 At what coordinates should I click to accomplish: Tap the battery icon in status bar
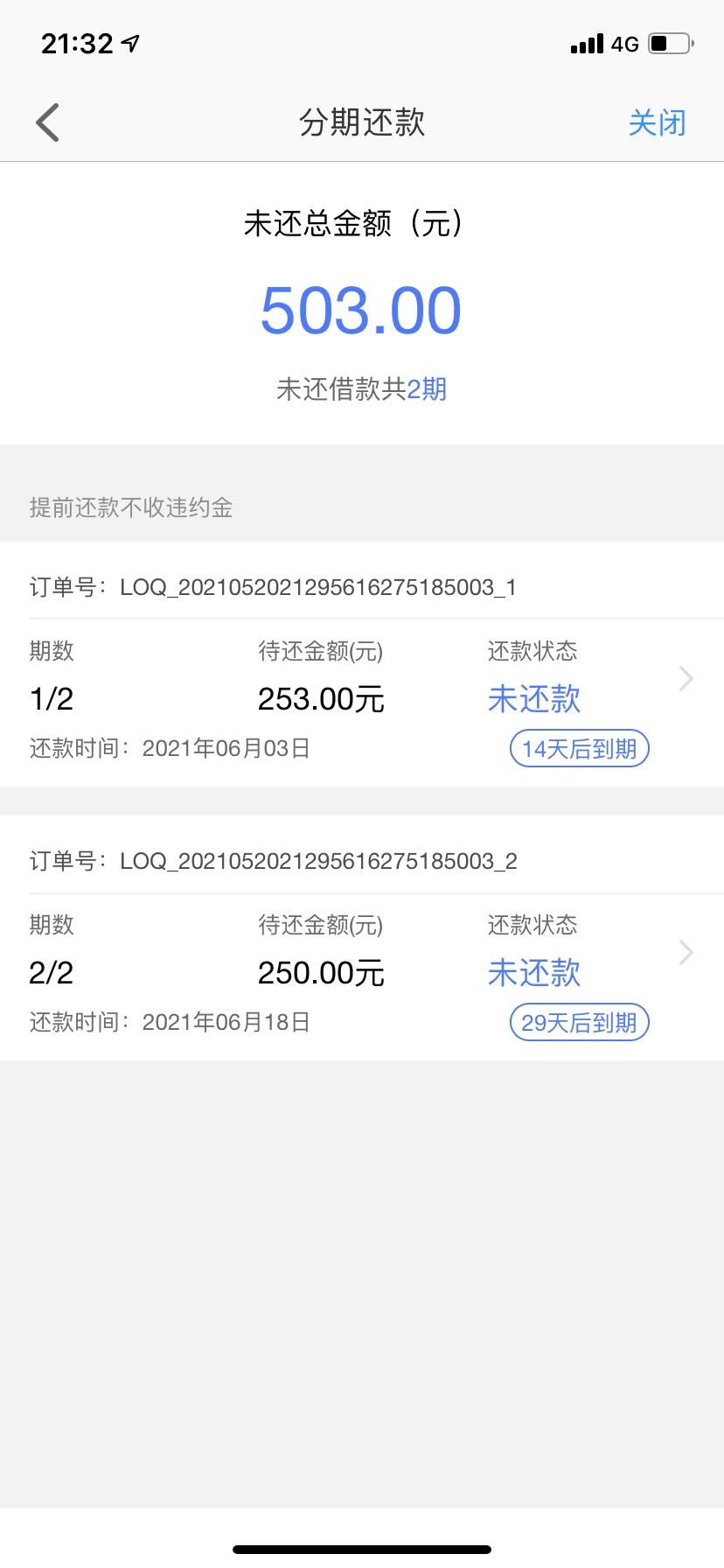672,43
